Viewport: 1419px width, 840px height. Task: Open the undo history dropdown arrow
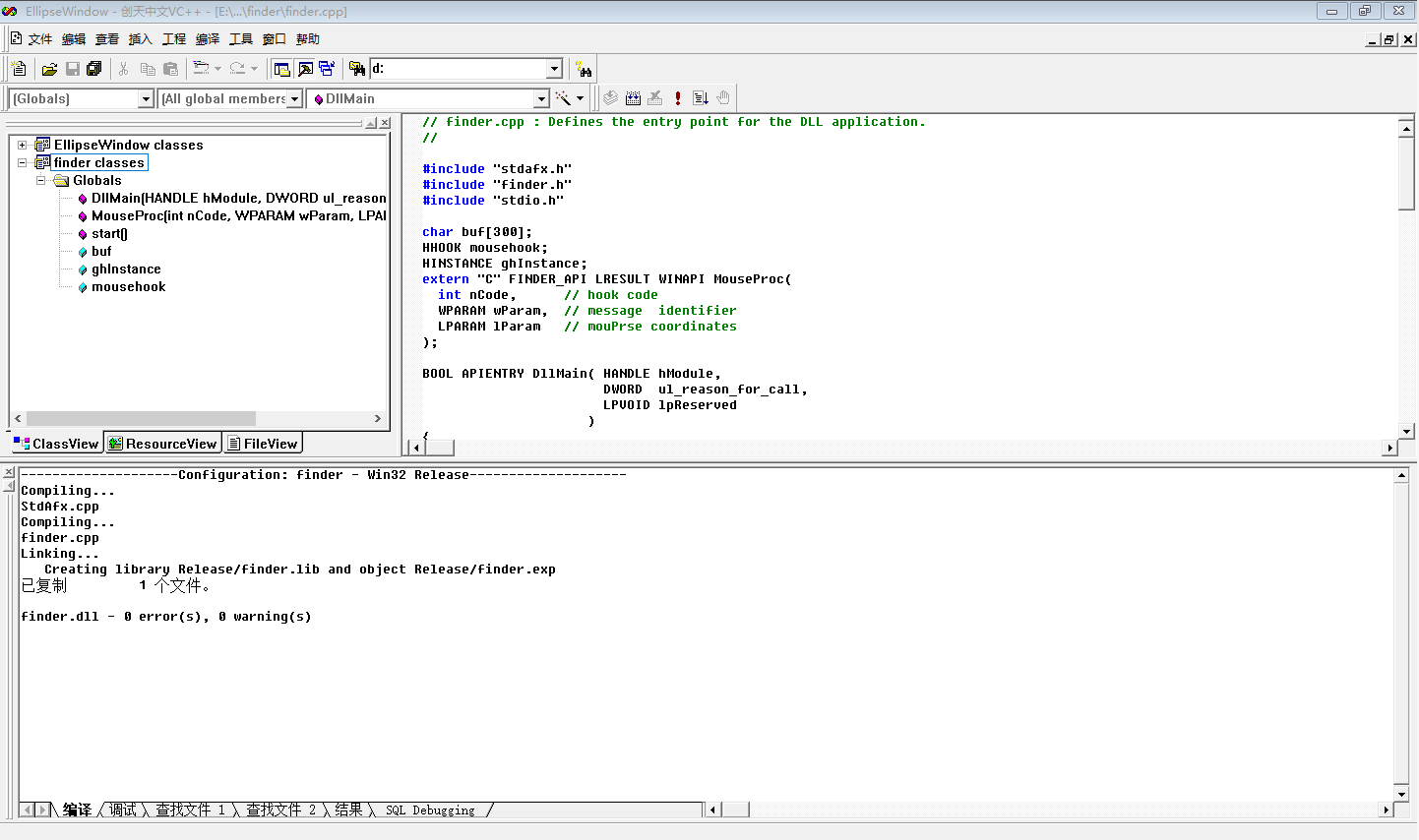[217, 69]
